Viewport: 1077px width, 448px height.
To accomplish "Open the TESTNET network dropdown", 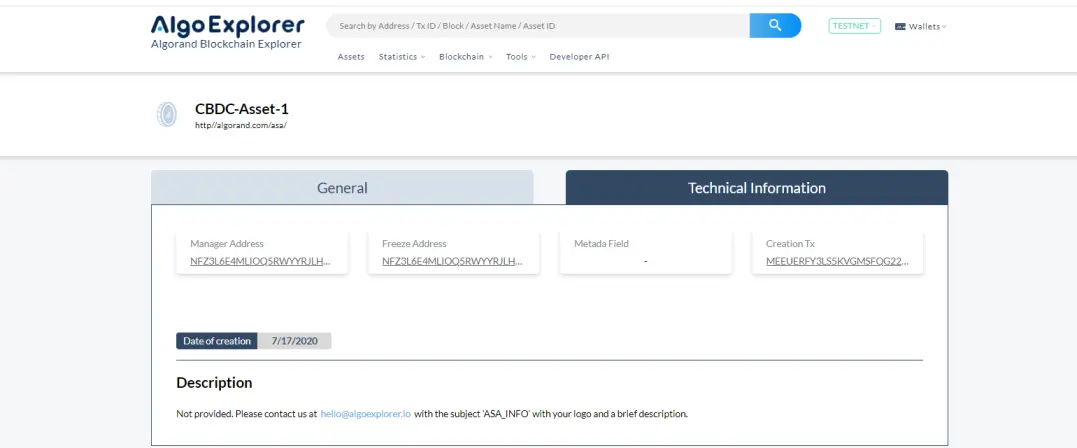I will tap(854, 26).
